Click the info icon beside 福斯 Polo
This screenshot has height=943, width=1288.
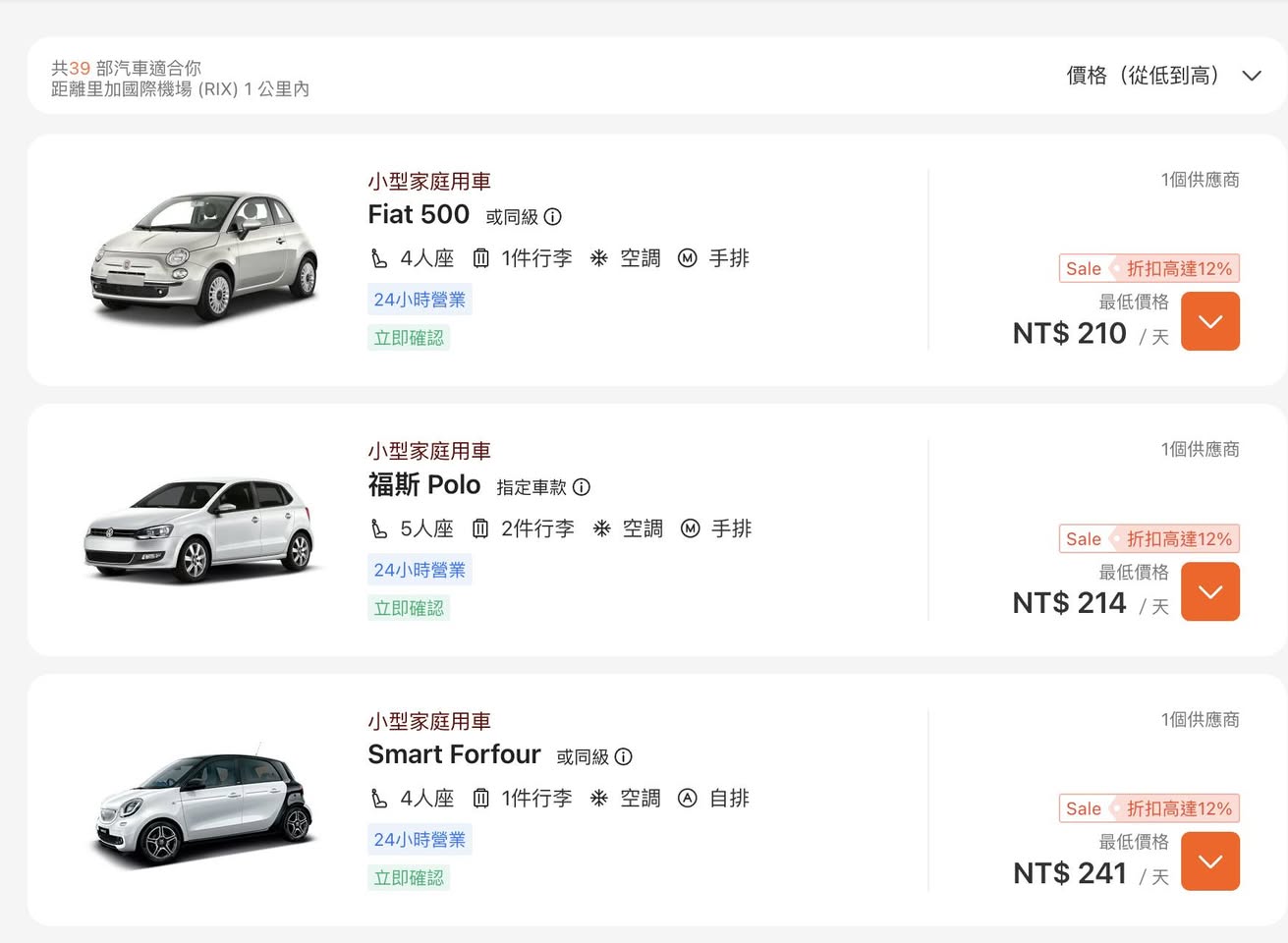(x=582, y=487)
